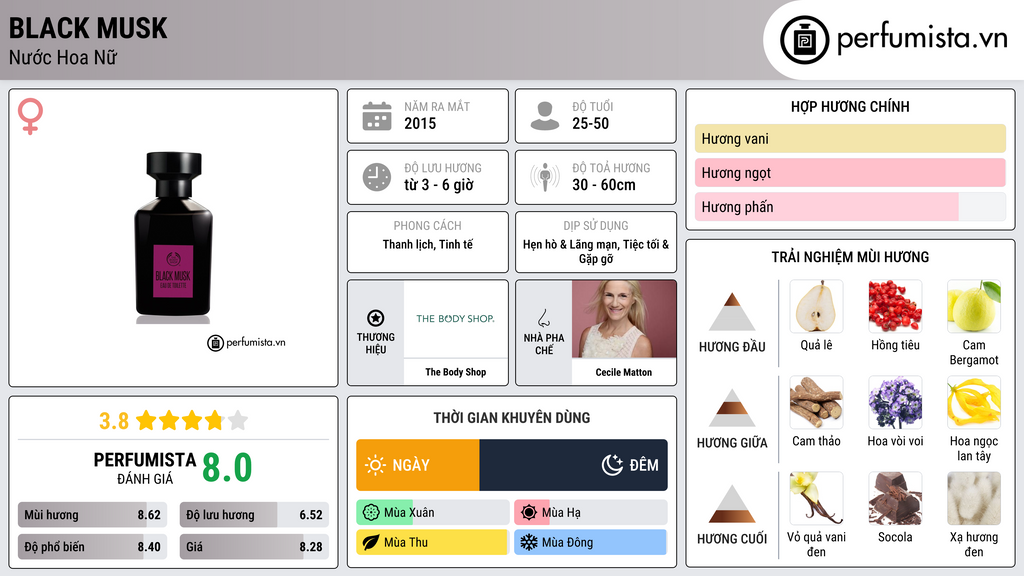The width and height of the screenshot is (1024, 576).
Task: Click the Hương cuối pyramid icon
Action: (732, 504)
